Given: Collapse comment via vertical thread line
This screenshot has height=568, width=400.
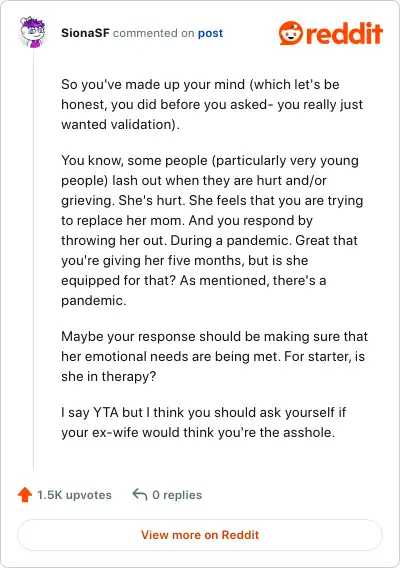Looking at the screenshot, I should [x=33, y=261].
